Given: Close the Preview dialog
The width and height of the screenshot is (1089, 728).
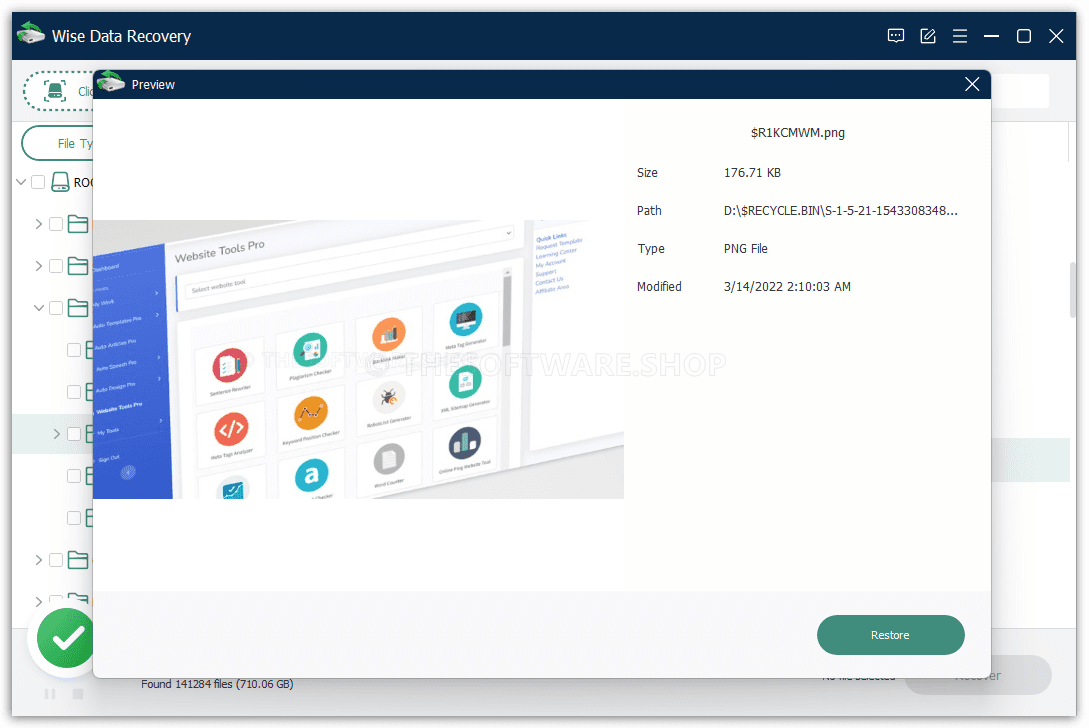Looking at the screenshot, I should pyautogui.click(x=972, y=84).
